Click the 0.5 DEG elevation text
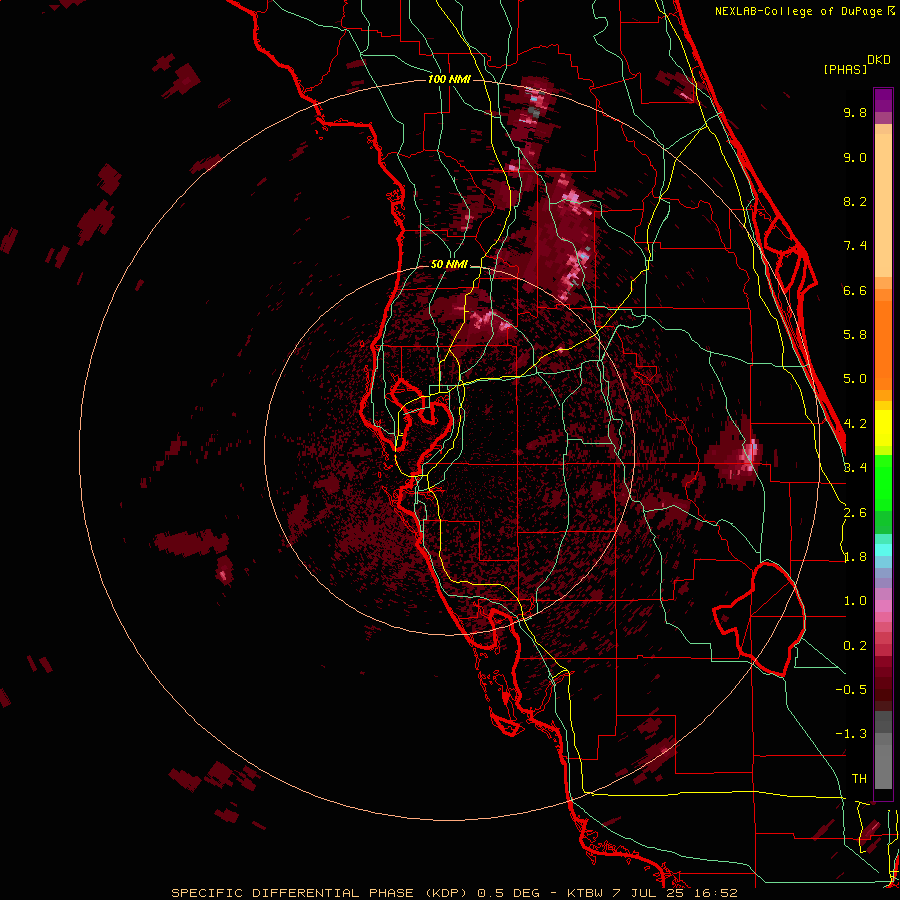Viewport: 900px width, 900px height. pyautogui.click(x=509, y=893)
